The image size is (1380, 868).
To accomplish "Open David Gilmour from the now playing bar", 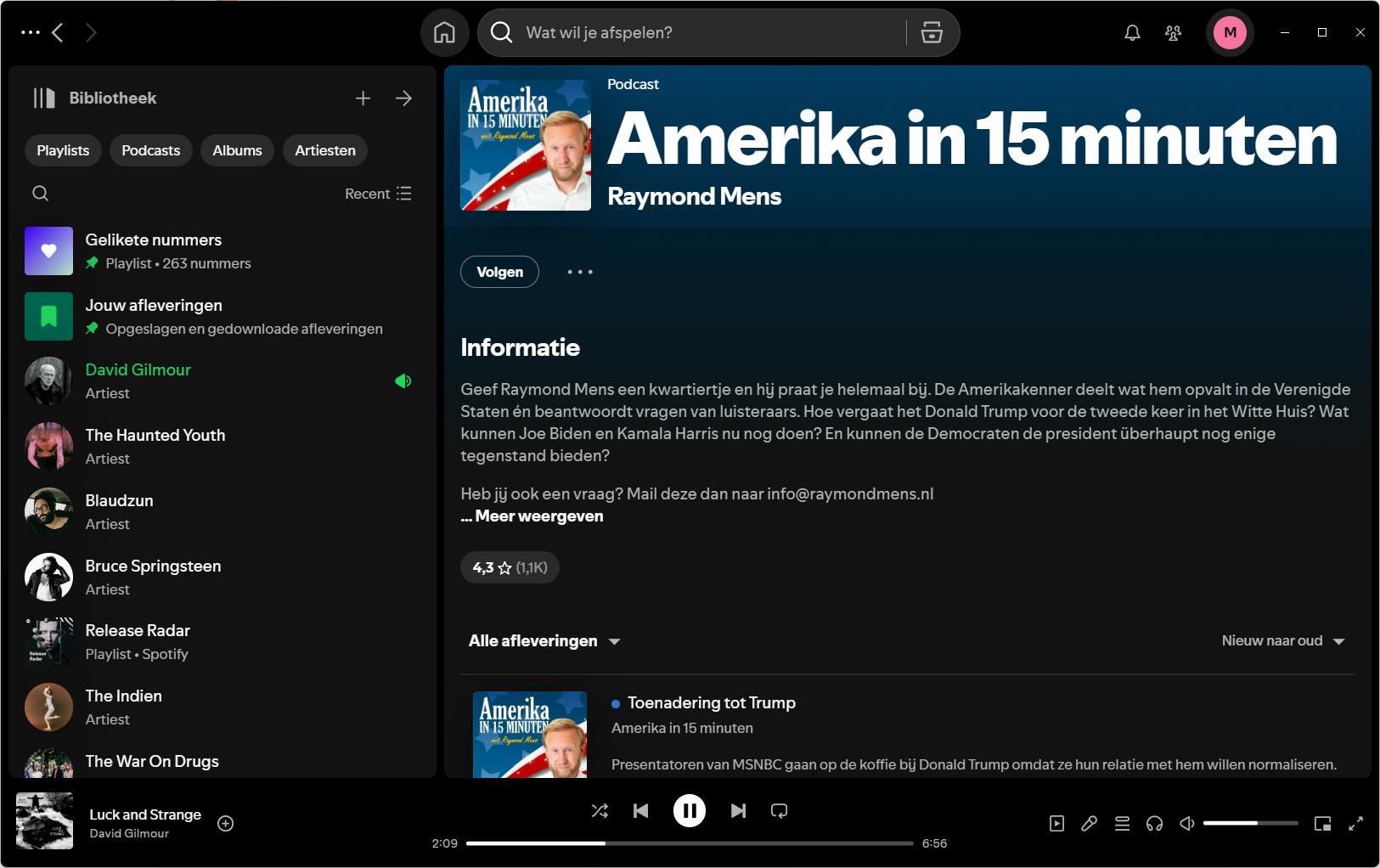I will pos(129,834).
